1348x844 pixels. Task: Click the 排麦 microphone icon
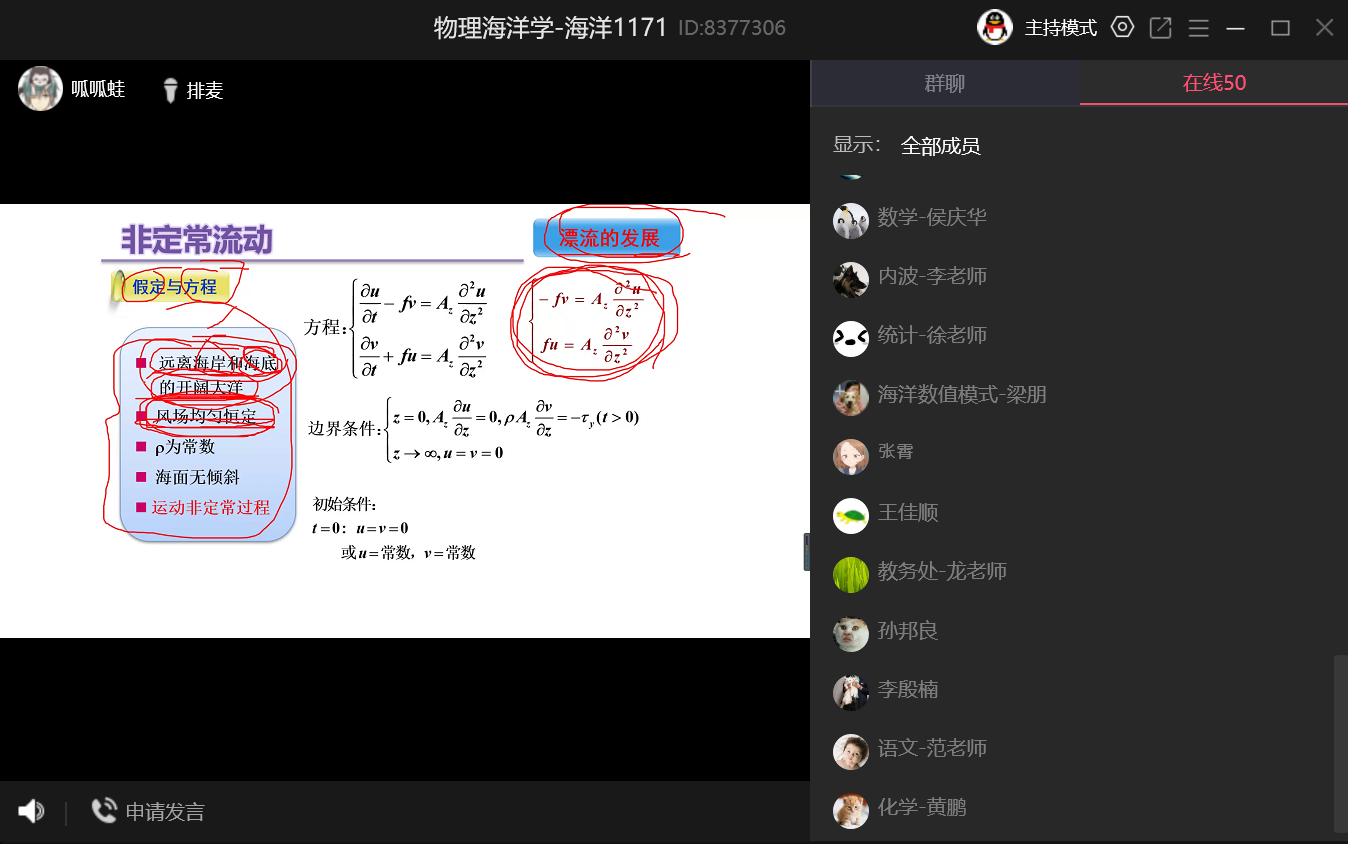point(170,90)
